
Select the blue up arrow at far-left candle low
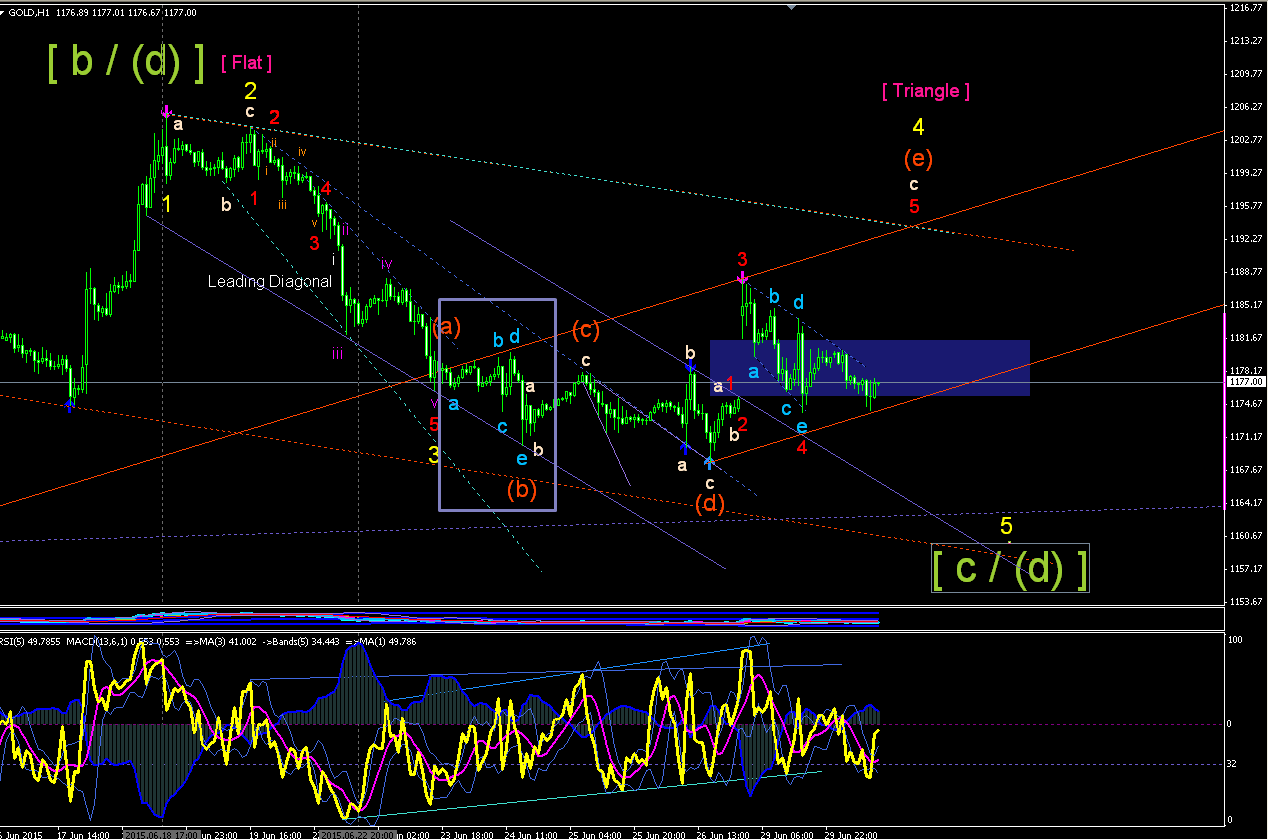tap(68, 405)
